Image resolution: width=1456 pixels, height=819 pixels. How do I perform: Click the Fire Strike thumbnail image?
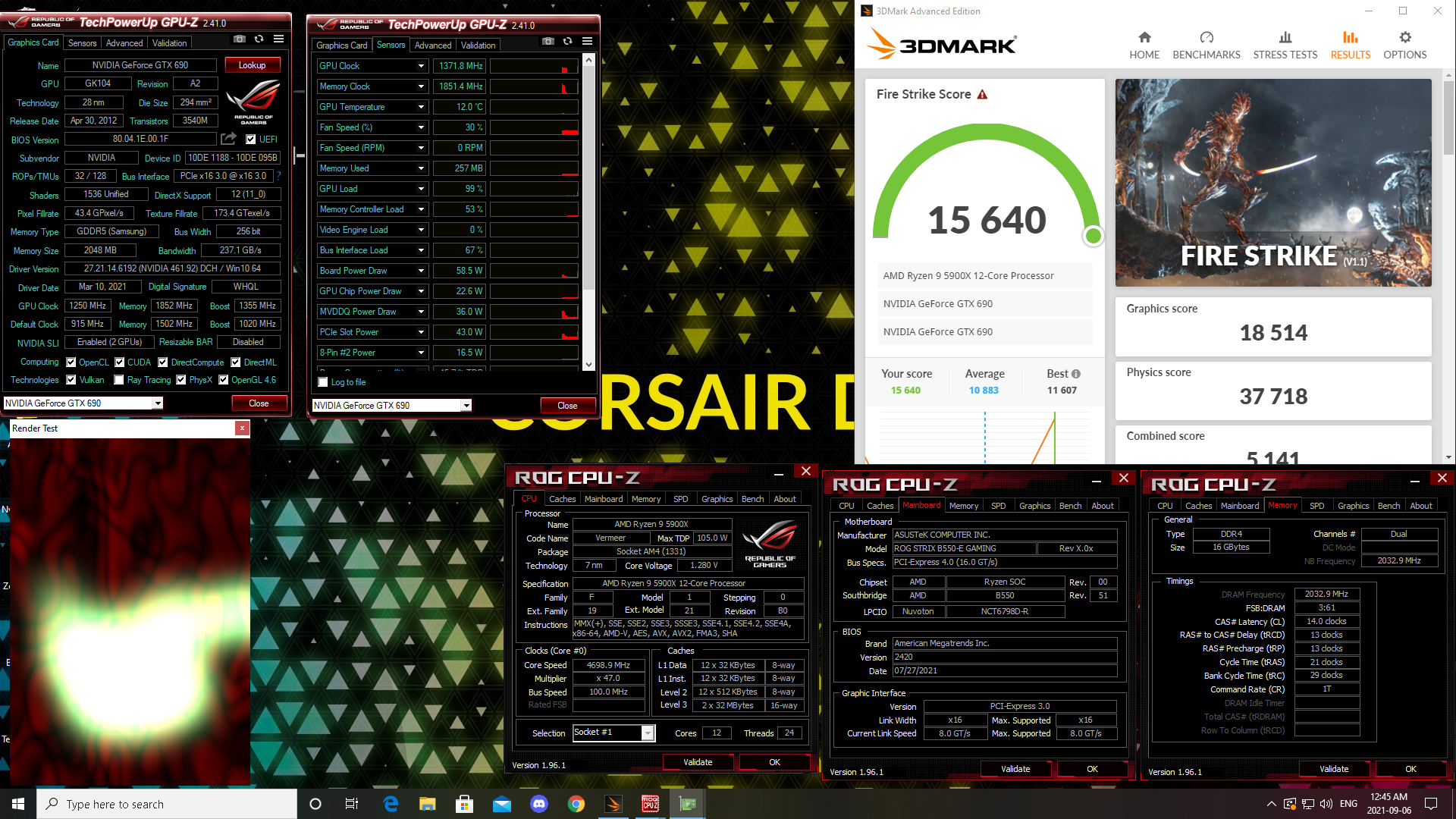point(1273,183)
